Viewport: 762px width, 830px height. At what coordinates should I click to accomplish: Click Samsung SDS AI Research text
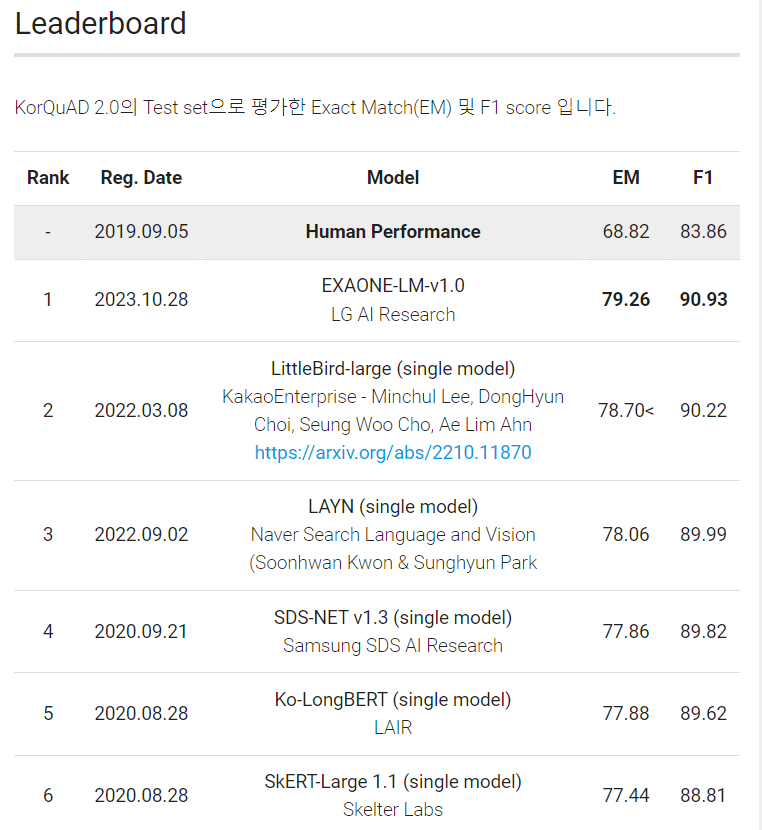point(393,646)
